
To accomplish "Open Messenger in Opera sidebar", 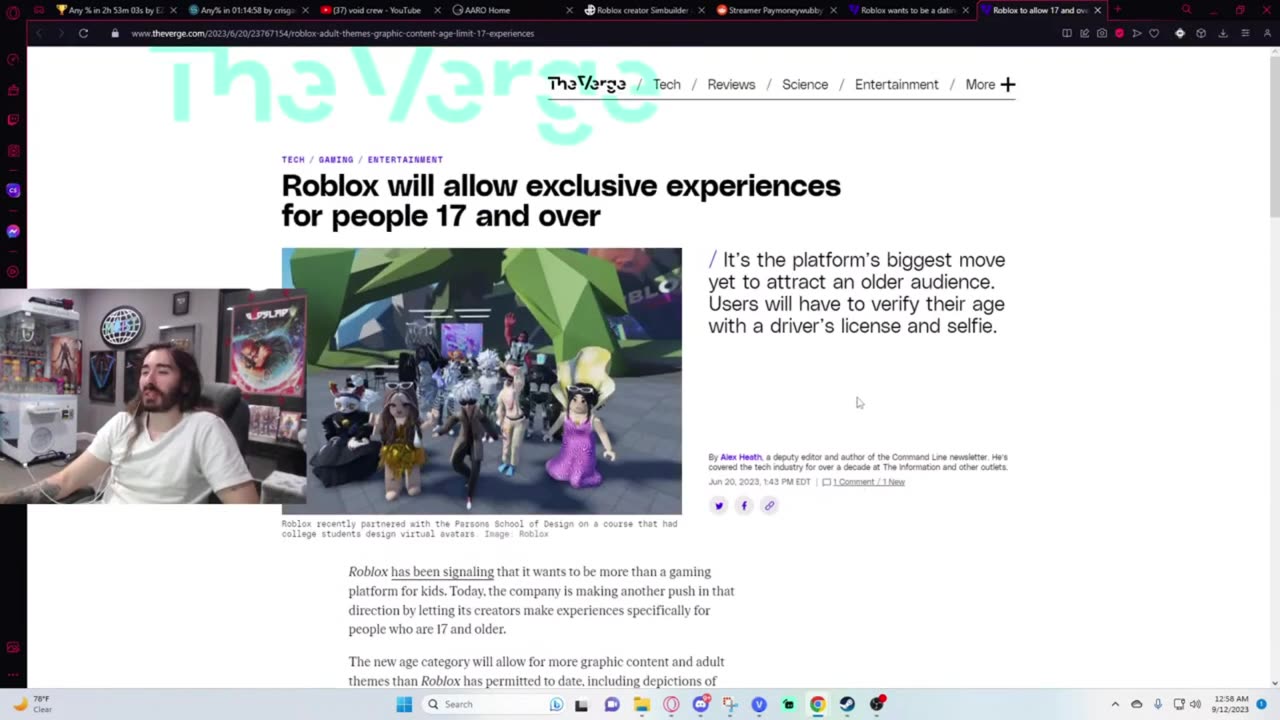I will tap(13, 231).
